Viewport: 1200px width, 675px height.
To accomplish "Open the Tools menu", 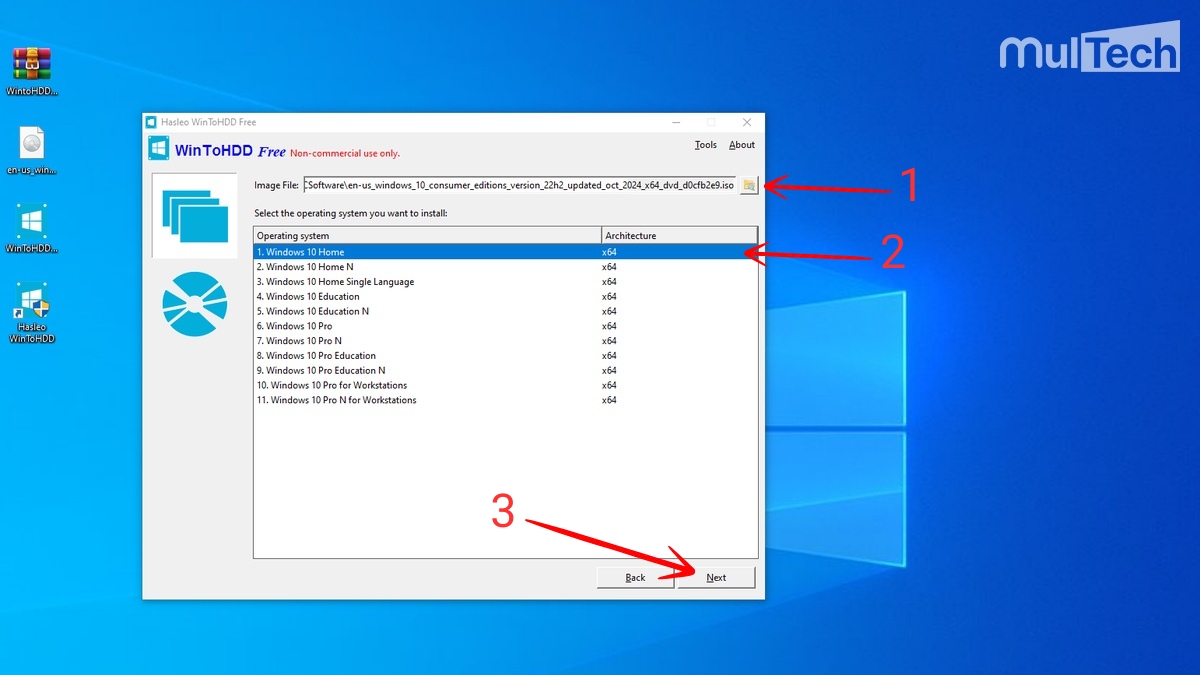I will pos(705,144).
